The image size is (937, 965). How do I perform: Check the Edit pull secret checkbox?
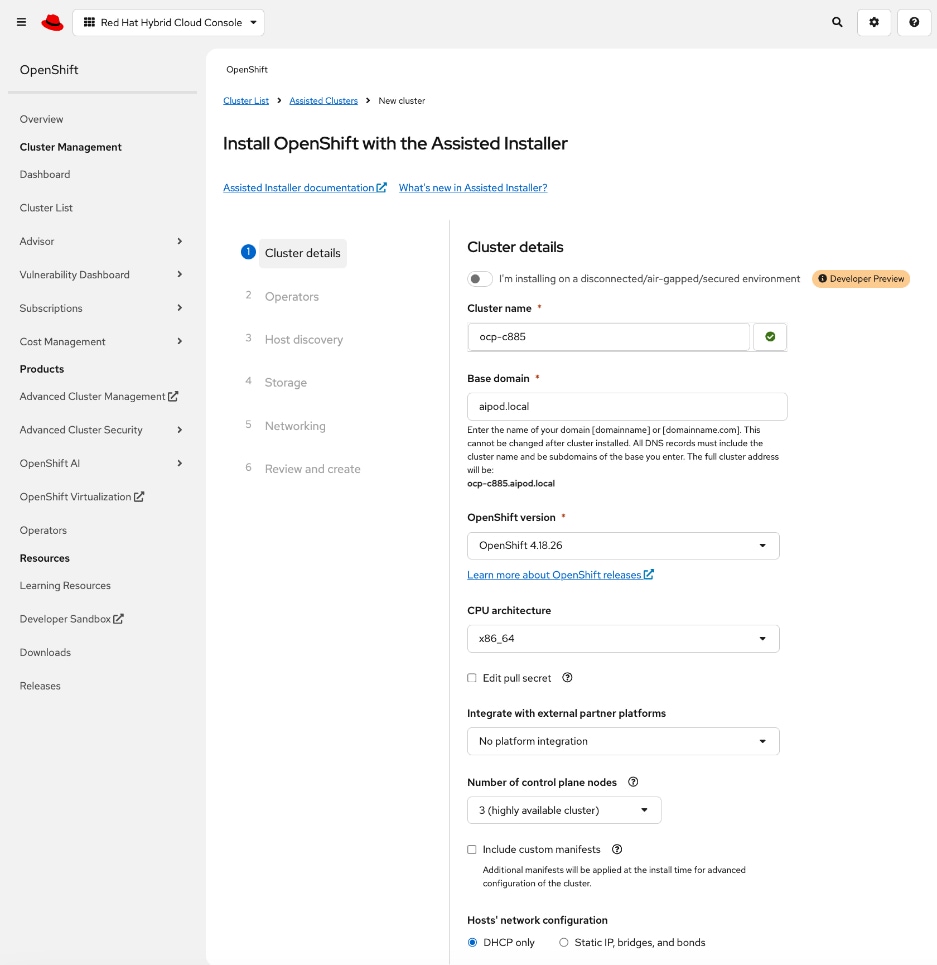(x=471, y=678)
